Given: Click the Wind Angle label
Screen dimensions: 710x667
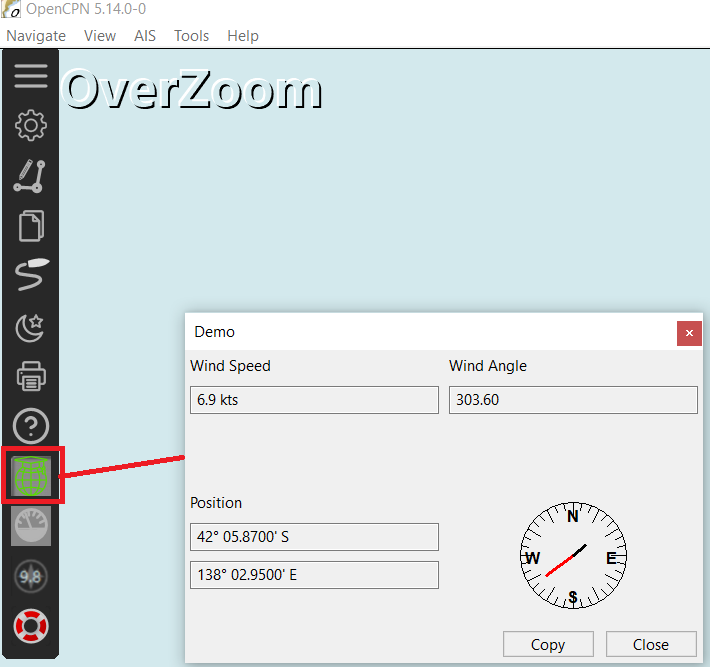Looking at the screenshot, I should click(488, 366).
